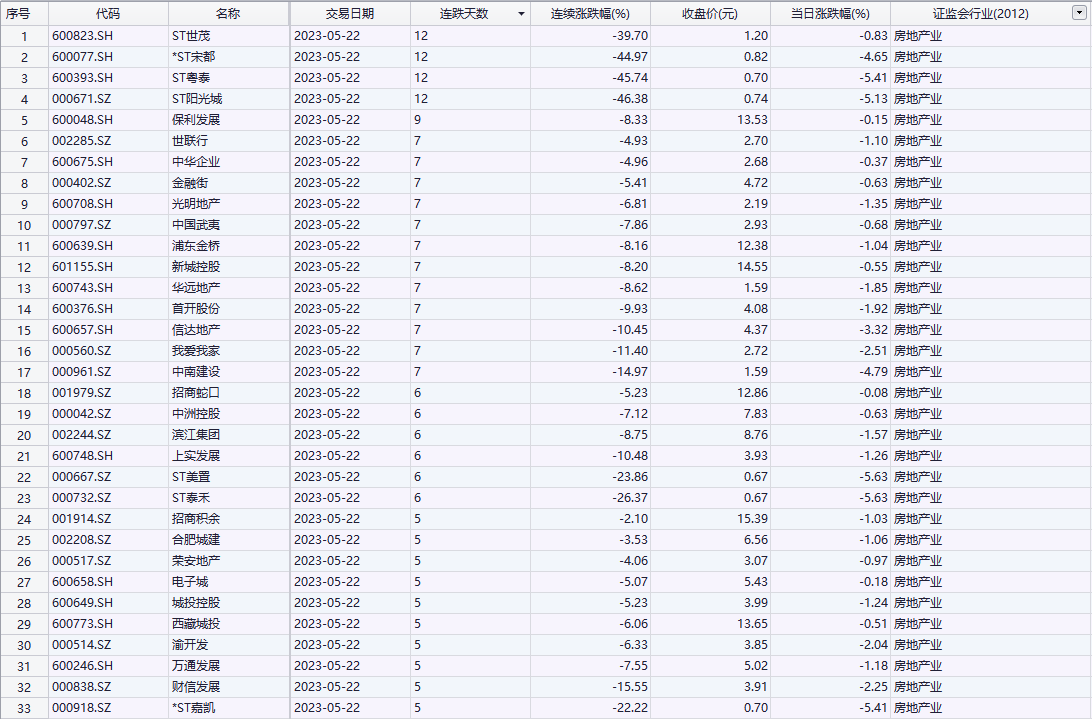Click stock code 000918.SZ cell
Viewport: 1092px width, 719px height.
[81, 708]
